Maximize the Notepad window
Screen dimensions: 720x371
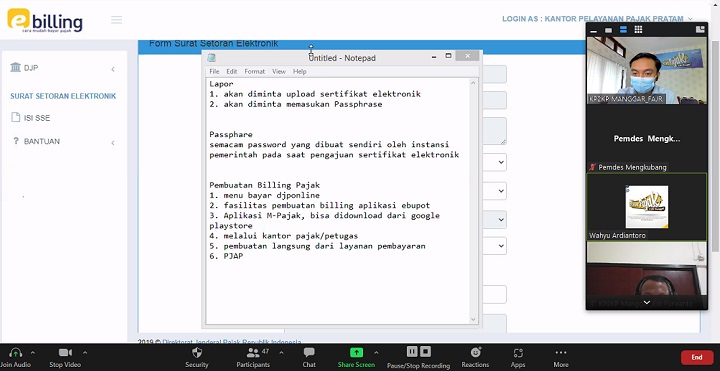point(449,56)
